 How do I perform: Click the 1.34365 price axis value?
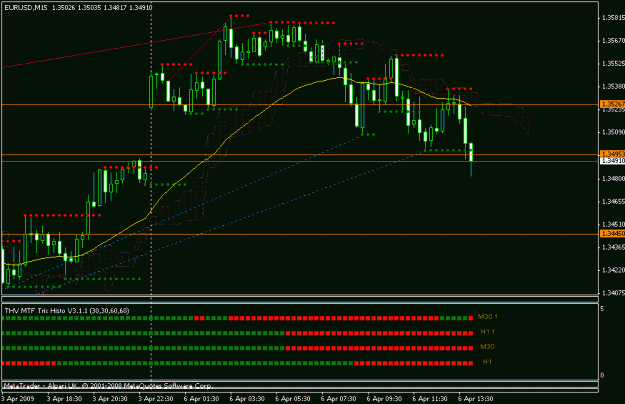click(613, 247)
